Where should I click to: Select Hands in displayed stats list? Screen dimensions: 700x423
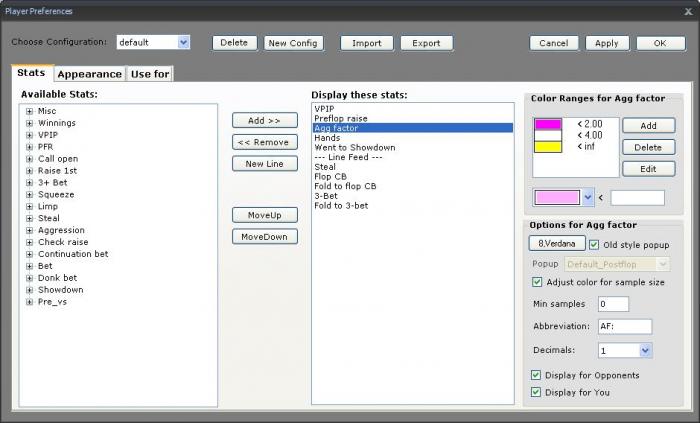click(412, 138)
